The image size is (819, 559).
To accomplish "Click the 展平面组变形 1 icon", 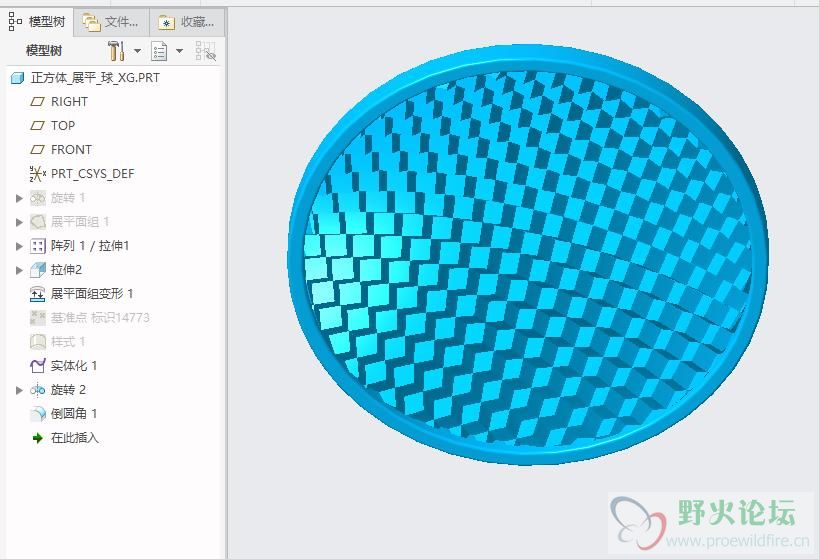I will coord(38,294).
